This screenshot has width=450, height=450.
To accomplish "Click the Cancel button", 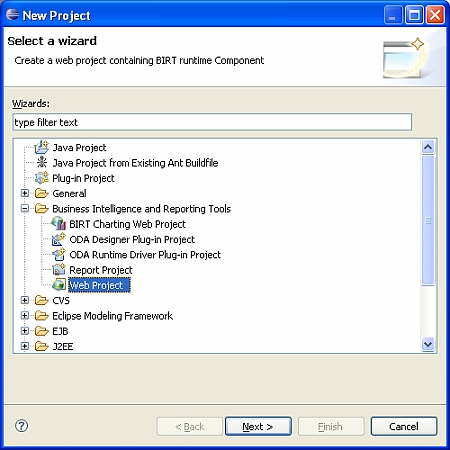I will [x=404, y=426].
